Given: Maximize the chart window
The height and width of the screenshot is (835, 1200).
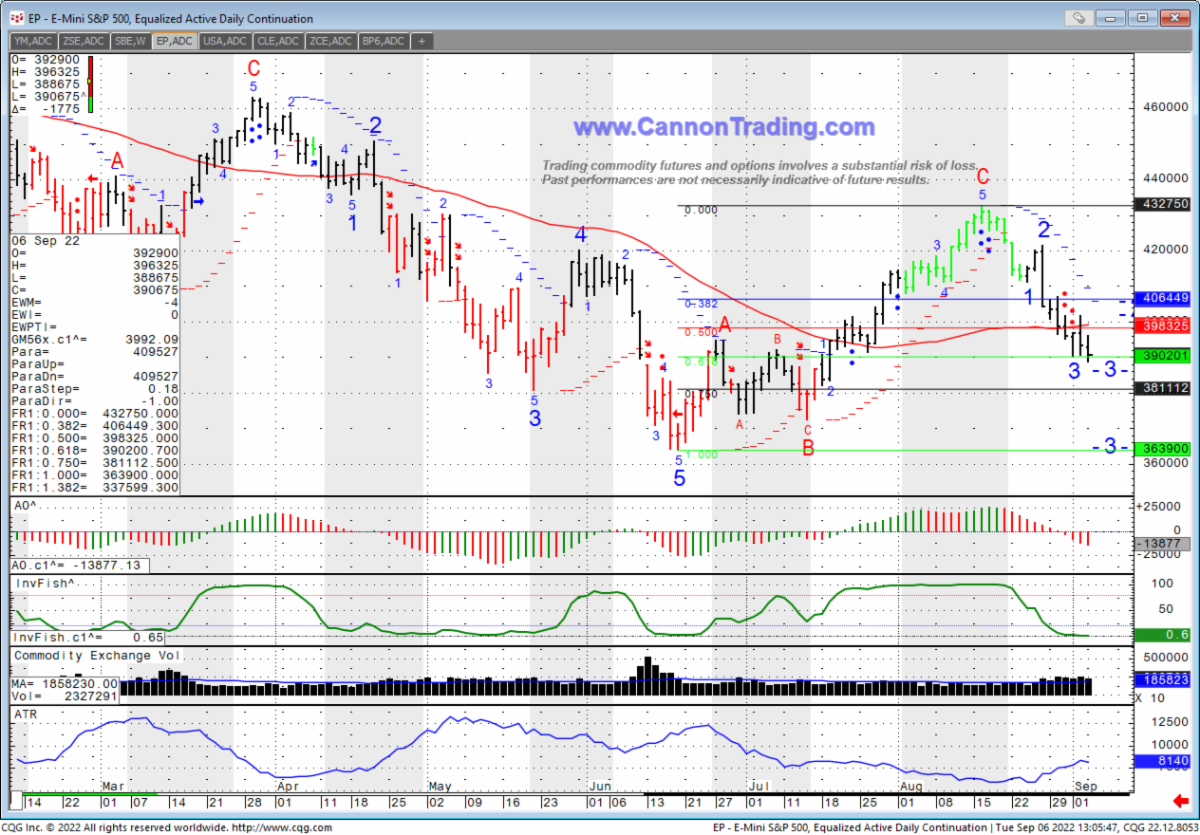Looking at the screenshot, I should pyautogui.click(x=1144, y=17).
